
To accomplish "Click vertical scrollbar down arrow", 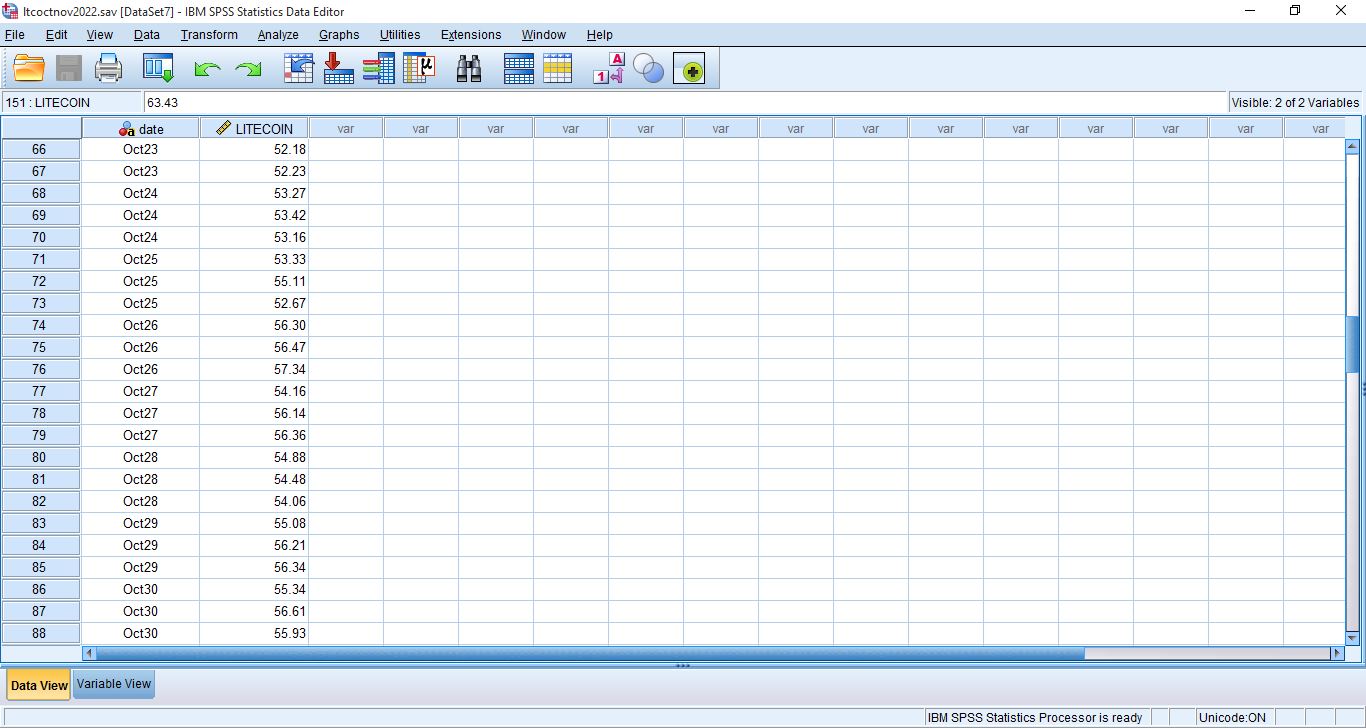I will click(1353, 637).
